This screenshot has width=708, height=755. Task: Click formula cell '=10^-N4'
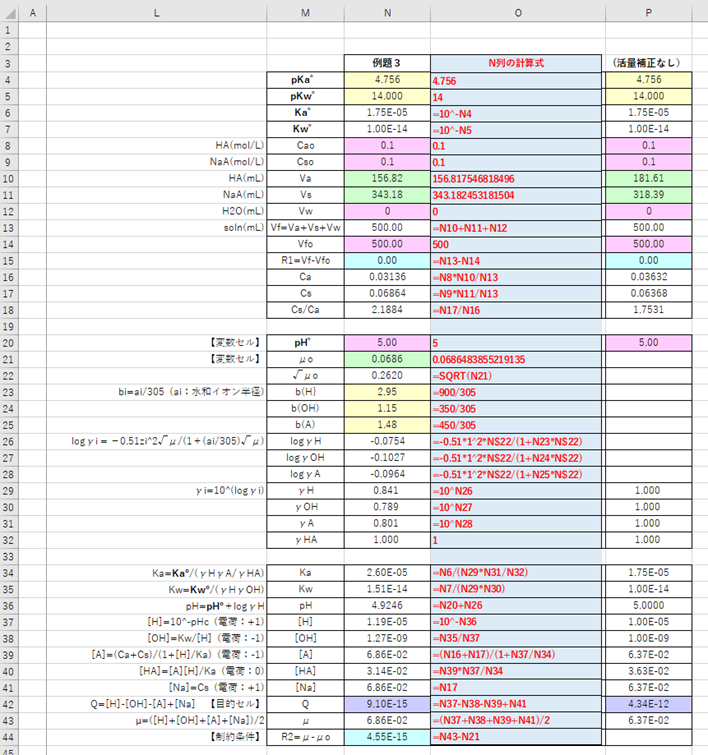(516, 114)
